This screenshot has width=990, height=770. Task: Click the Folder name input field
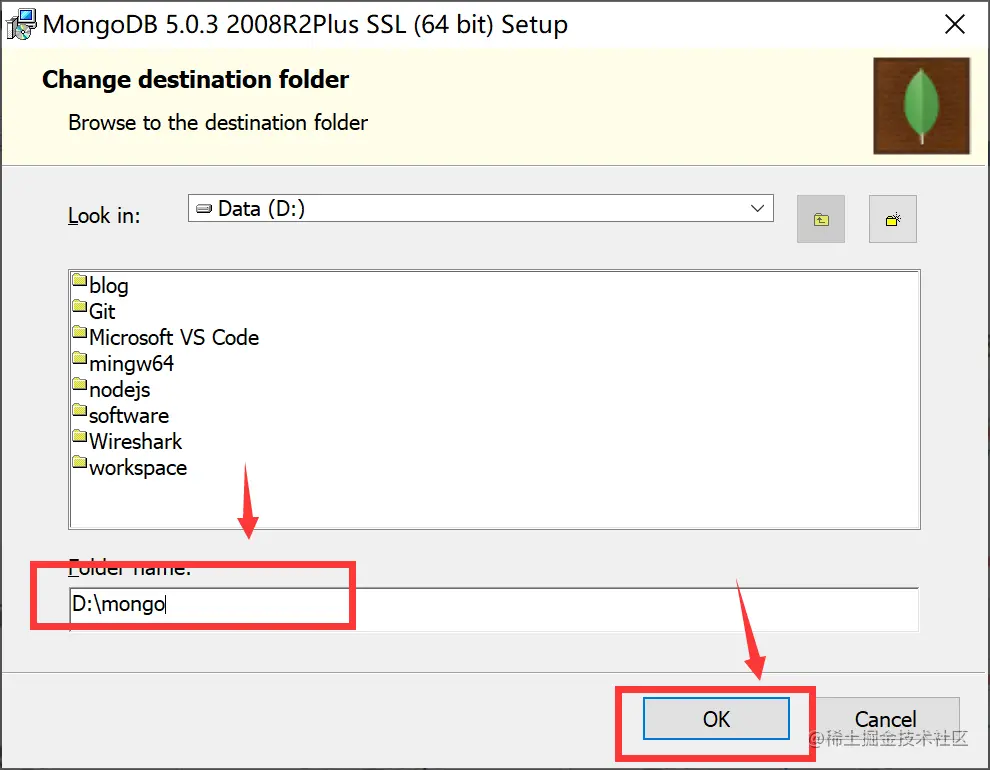(494, 608)
